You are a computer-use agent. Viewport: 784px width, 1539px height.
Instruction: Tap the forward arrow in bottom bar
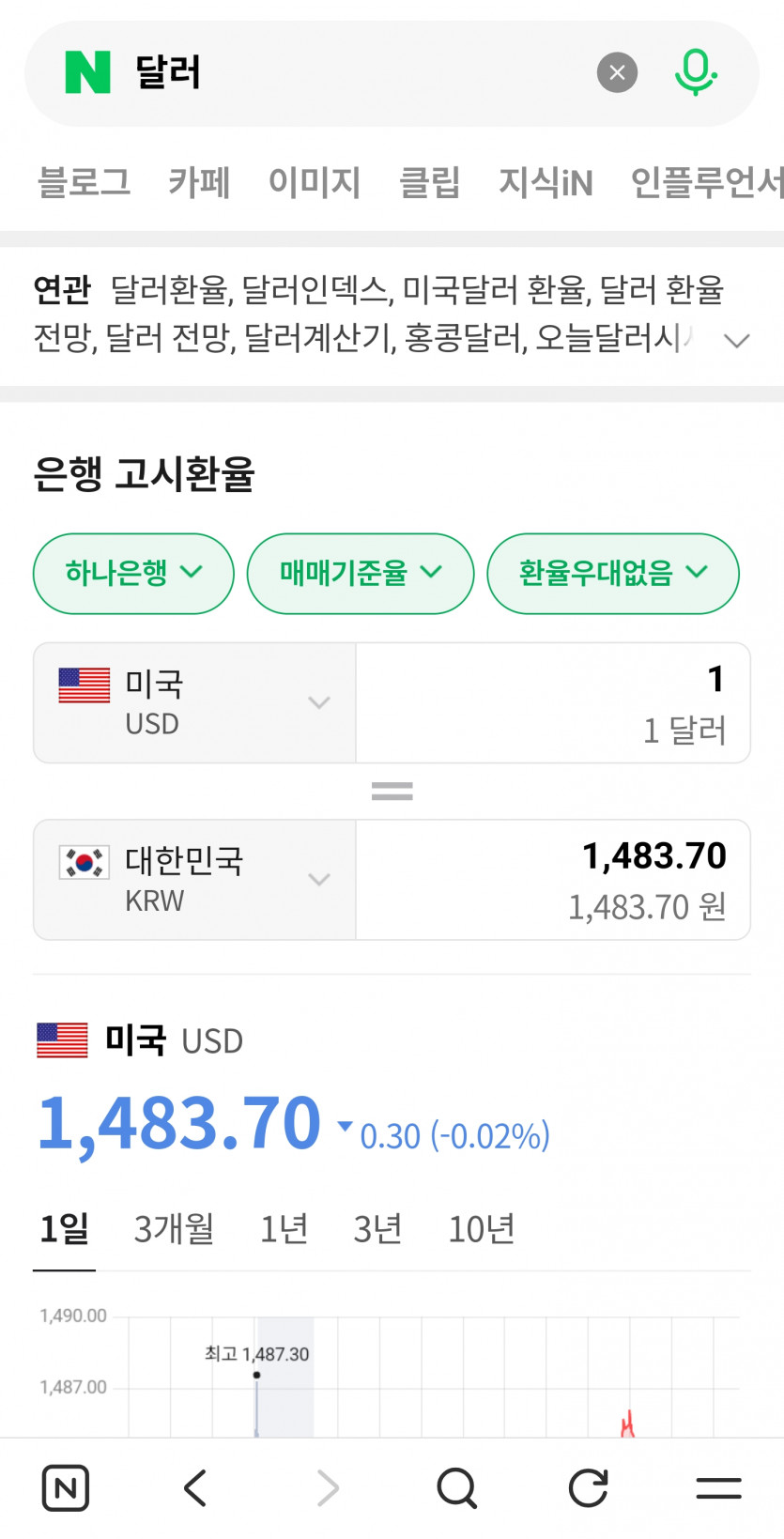coord(328,1487)
